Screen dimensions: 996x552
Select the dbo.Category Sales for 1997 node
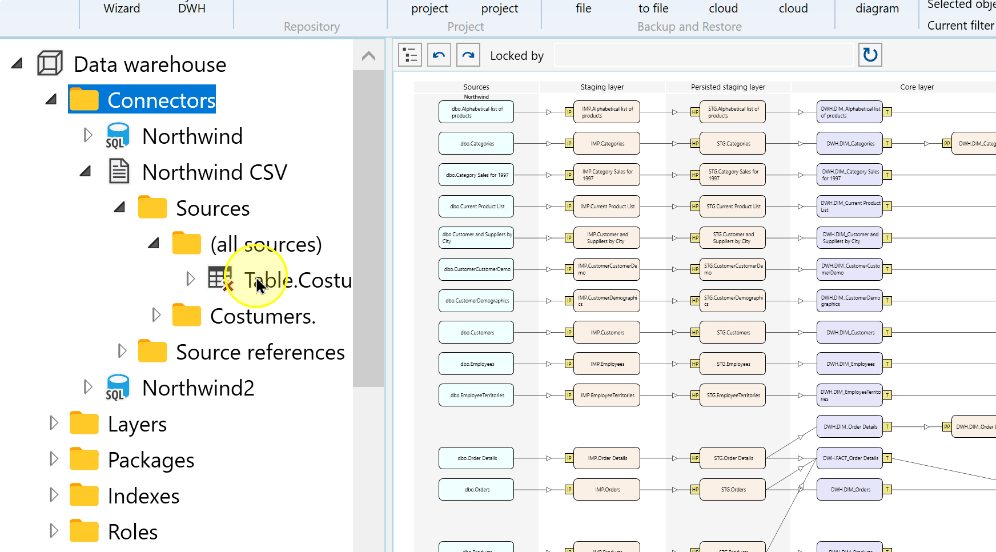point(476,175)
